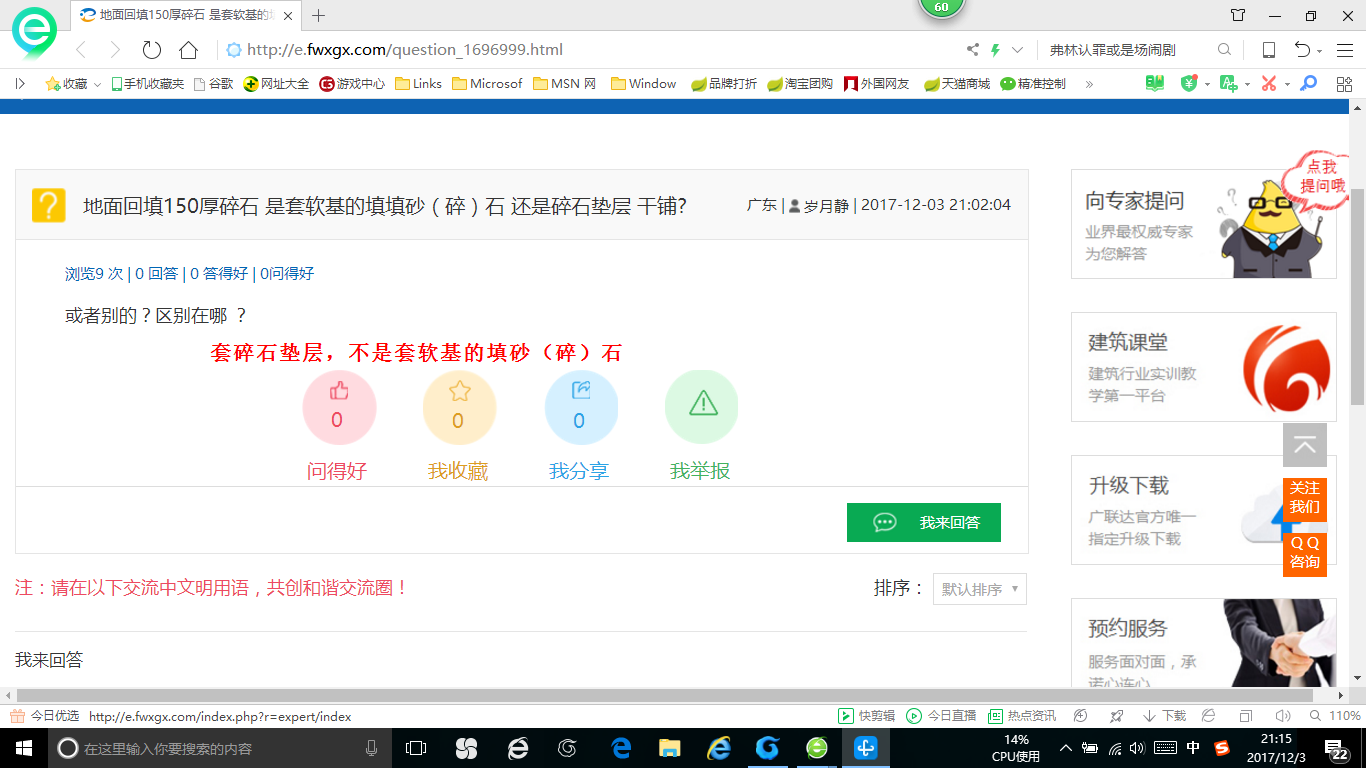Click the green shield payment extension
The width and height of the screenshot is (1366, 768).
click(1189, 84)
